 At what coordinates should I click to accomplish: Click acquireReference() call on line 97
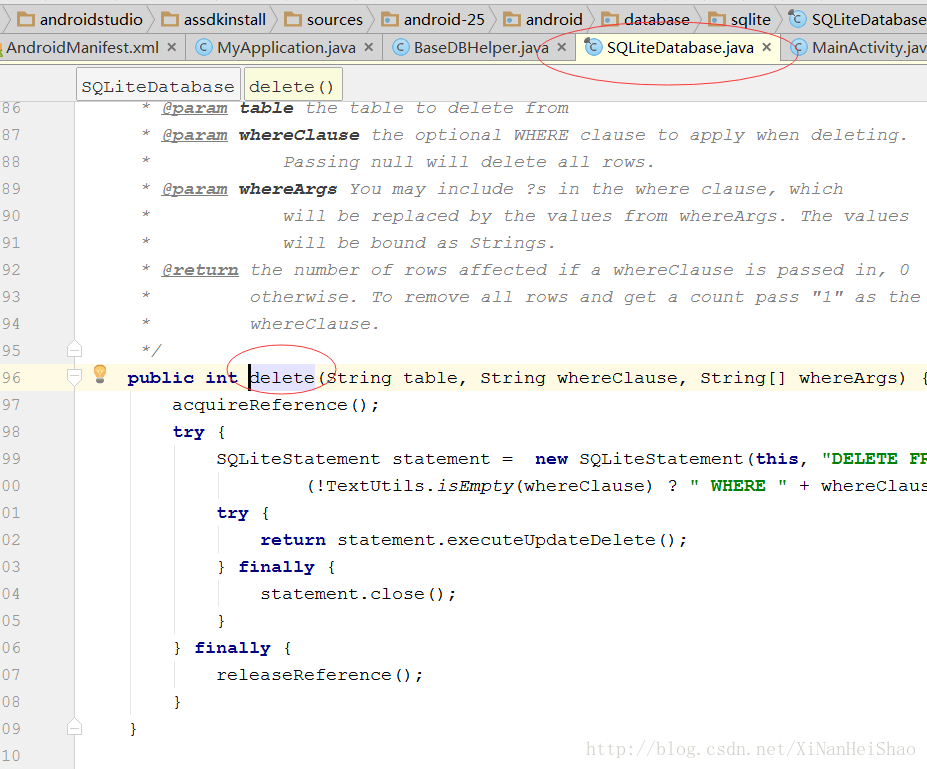pos(275,405)
